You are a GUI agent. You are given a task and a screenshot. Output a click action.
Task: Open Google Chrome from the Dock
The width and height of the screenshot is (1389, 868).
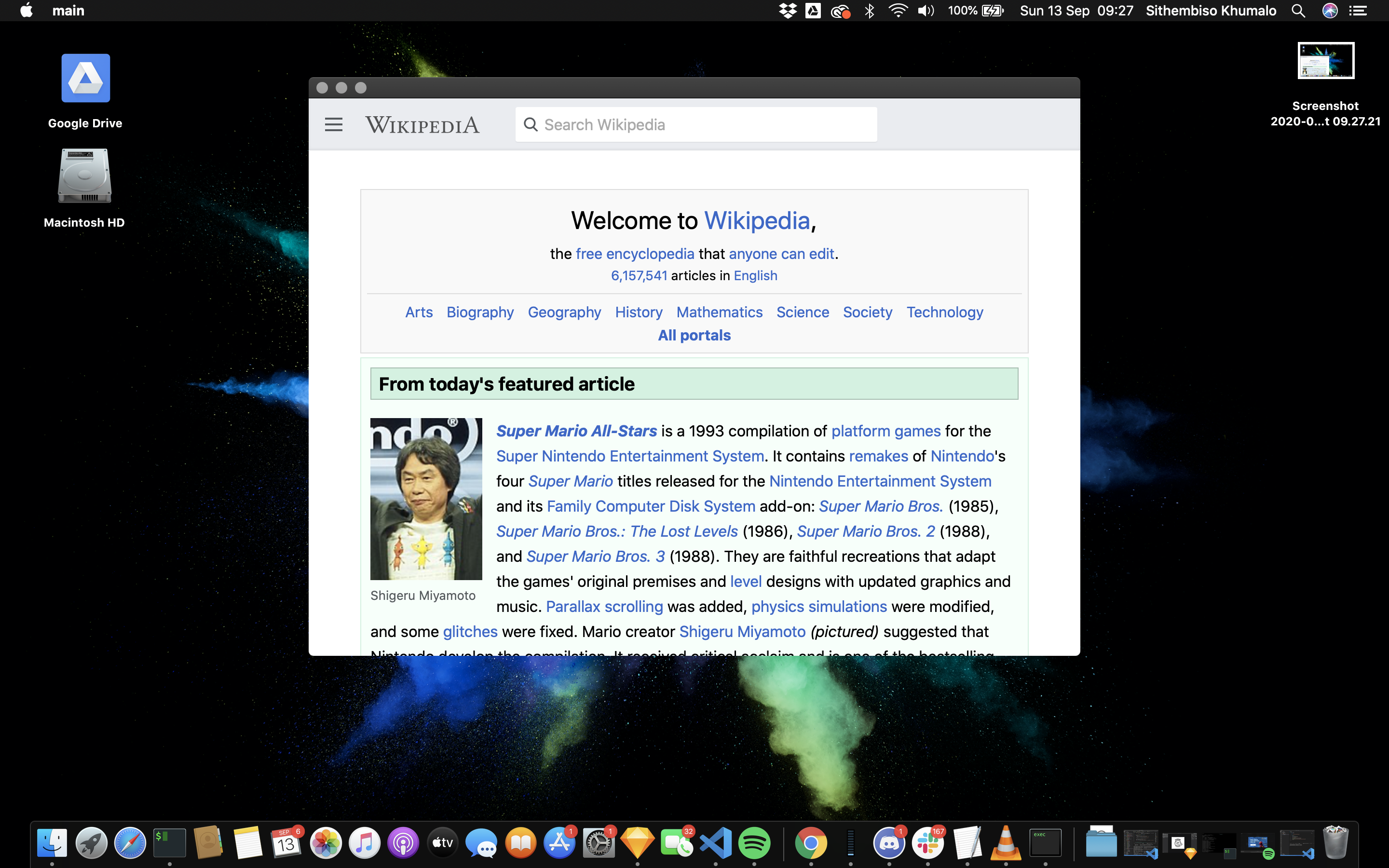811,843
